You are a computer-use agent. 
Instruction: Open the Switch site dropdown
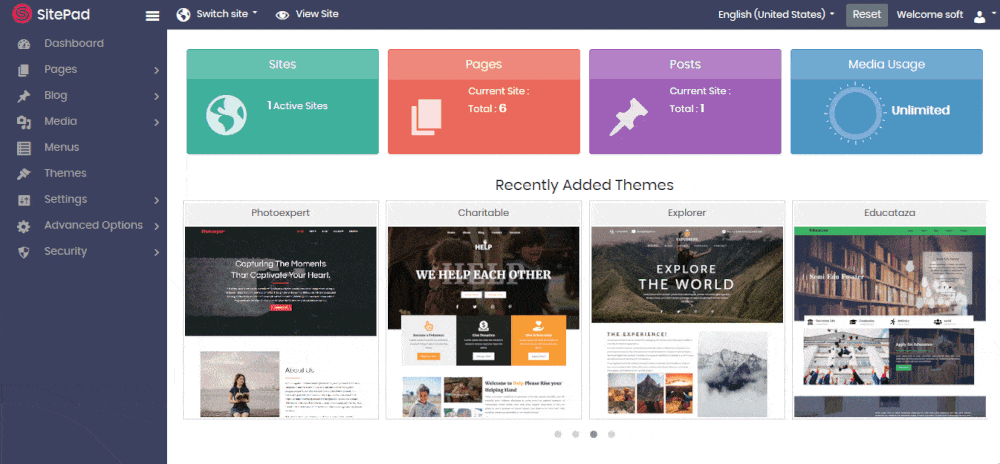coord(227,13)
